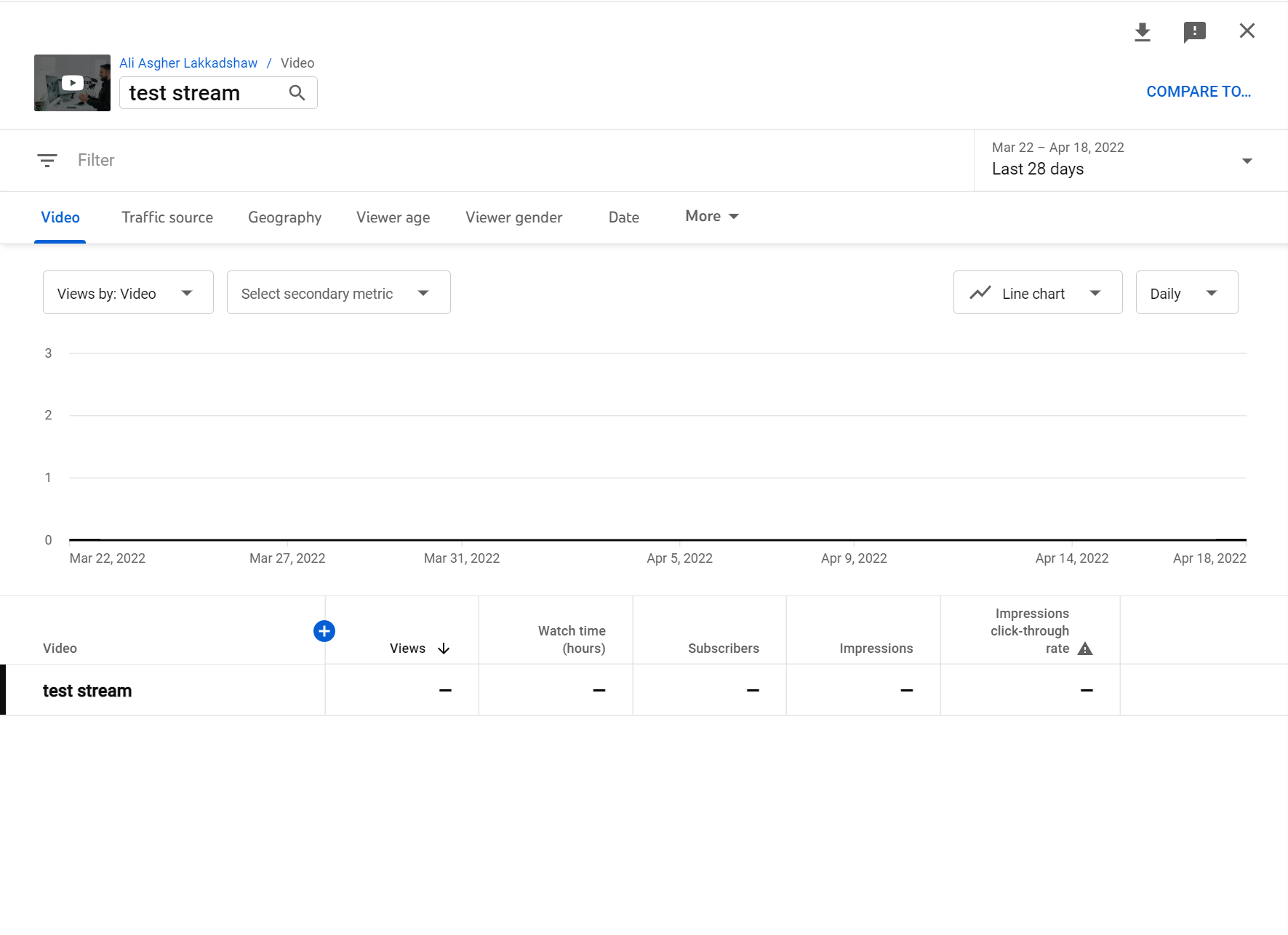Image resolution: width=1288 pixels, height=935 pixels.
Task: Open the Views by: Video dropdown
Action: tap(128, 293)
